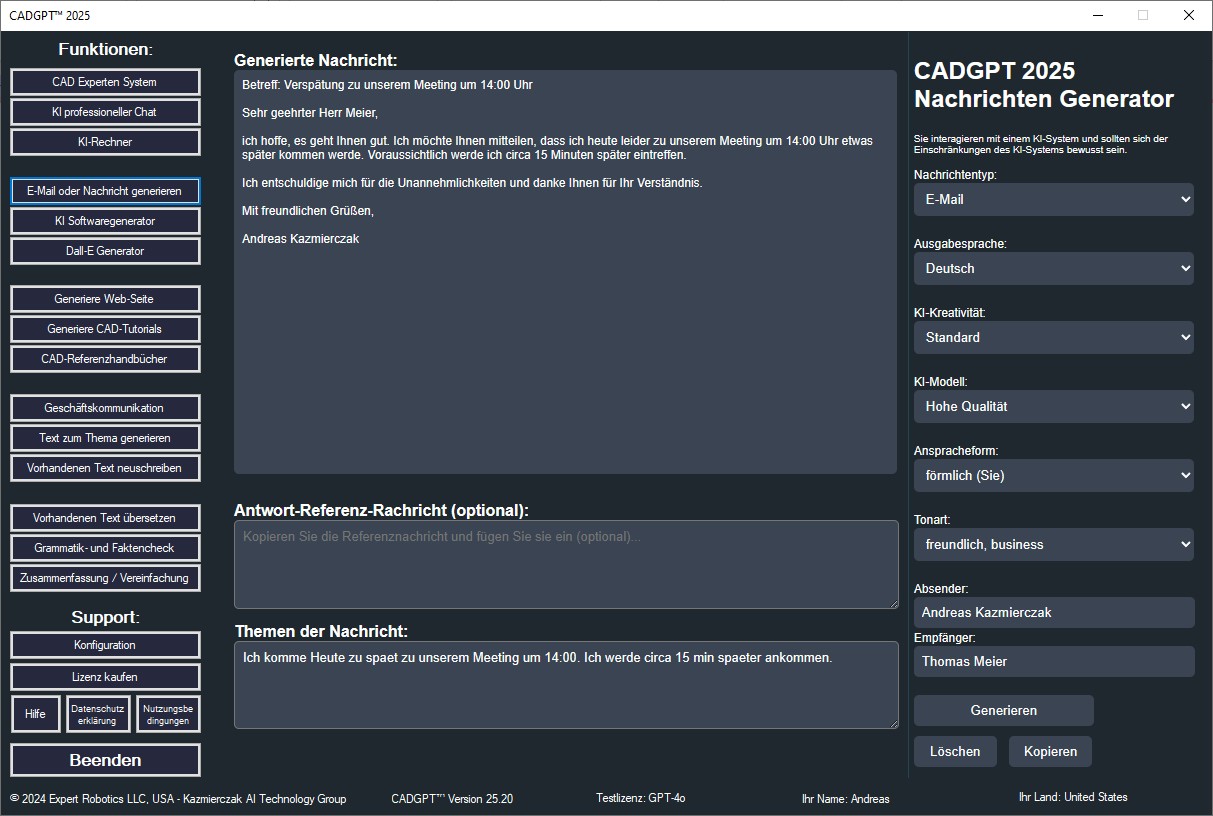Screen dimensions: 1213x816
Task: Expand the Nachrichtentyp dropdown
Action: click(x=1054, y=199)
